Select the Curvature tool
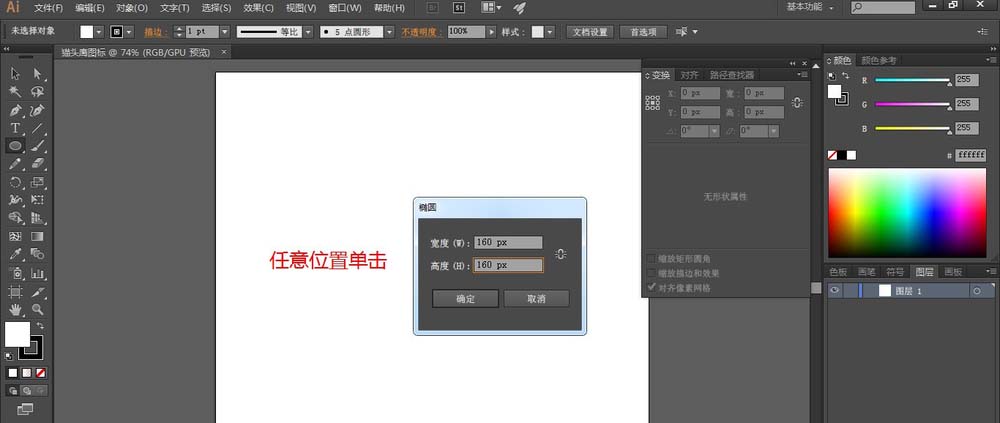1000x423 pixels. [38, 110]
